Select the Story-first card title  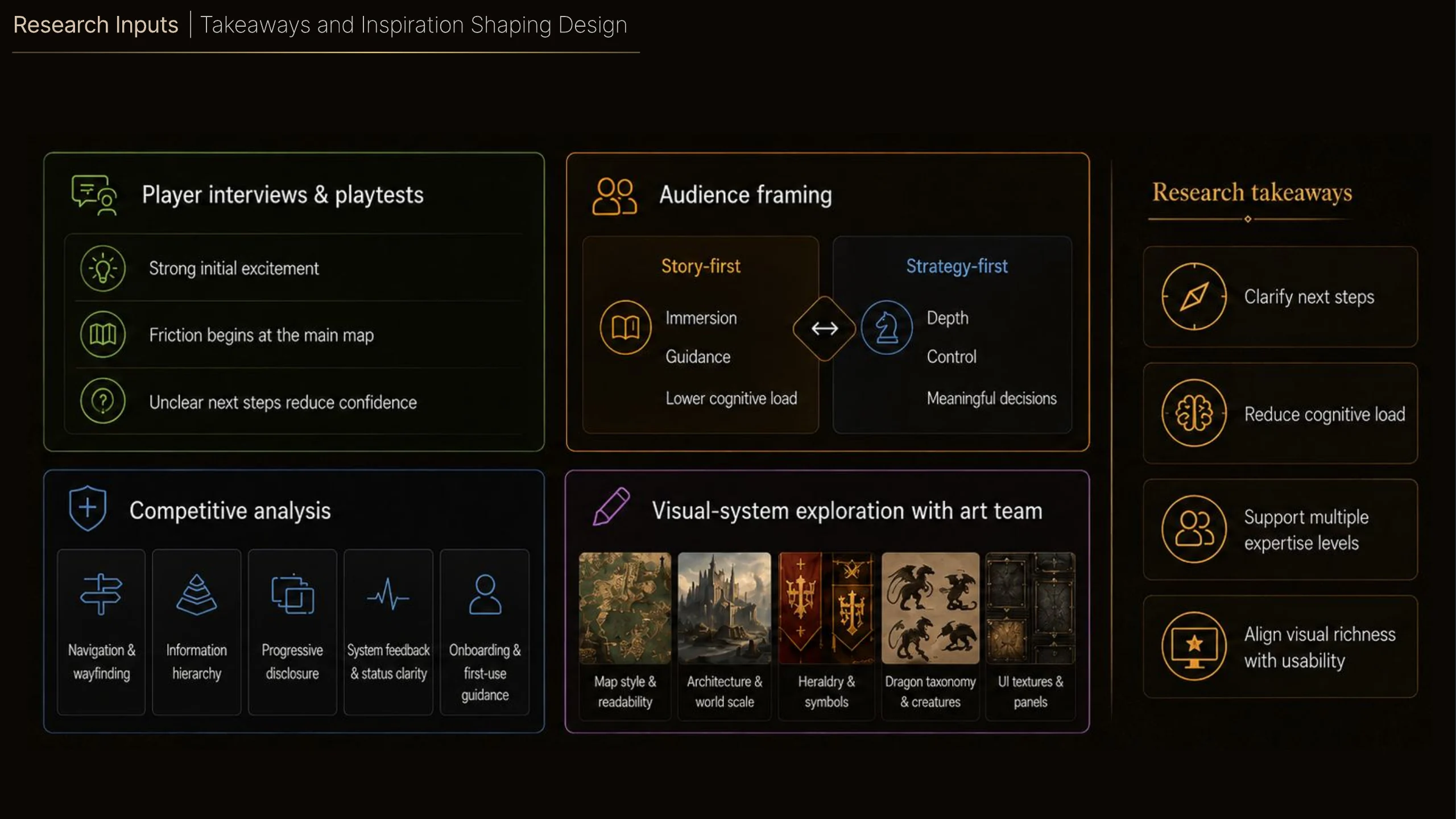pos(701,266)
